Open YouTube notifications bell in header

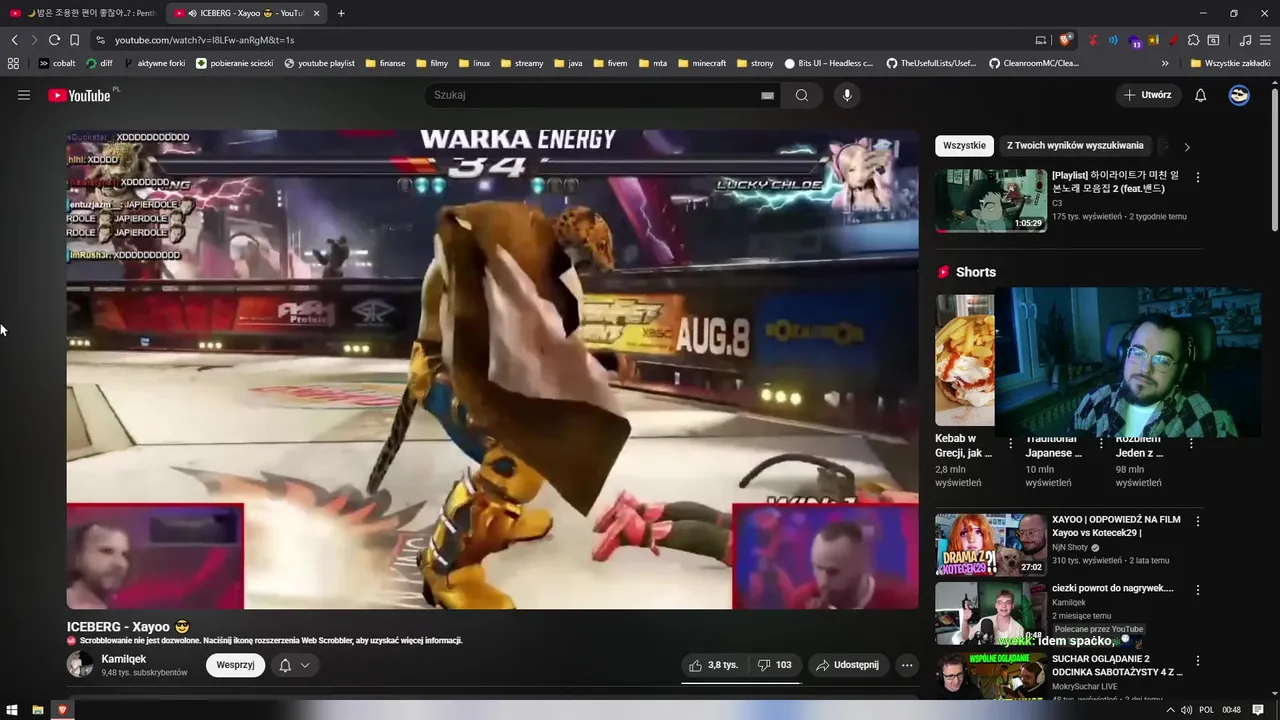1201,95
